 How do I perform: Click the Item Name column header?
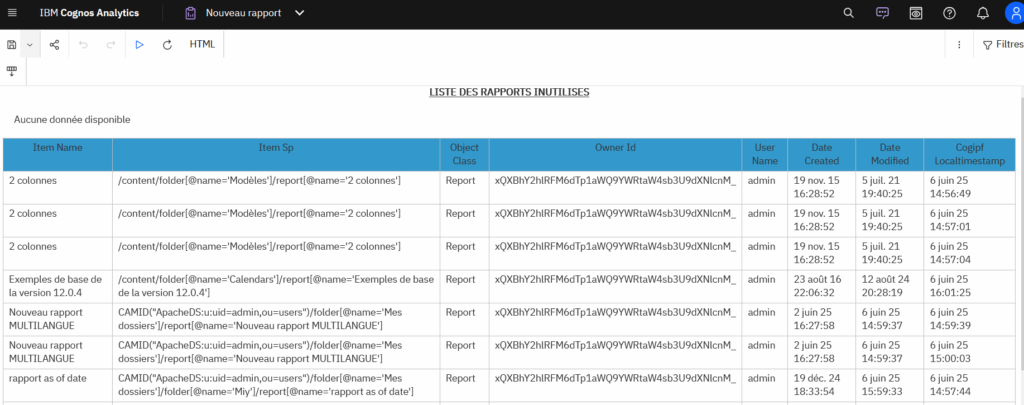[x=57, y=147]
